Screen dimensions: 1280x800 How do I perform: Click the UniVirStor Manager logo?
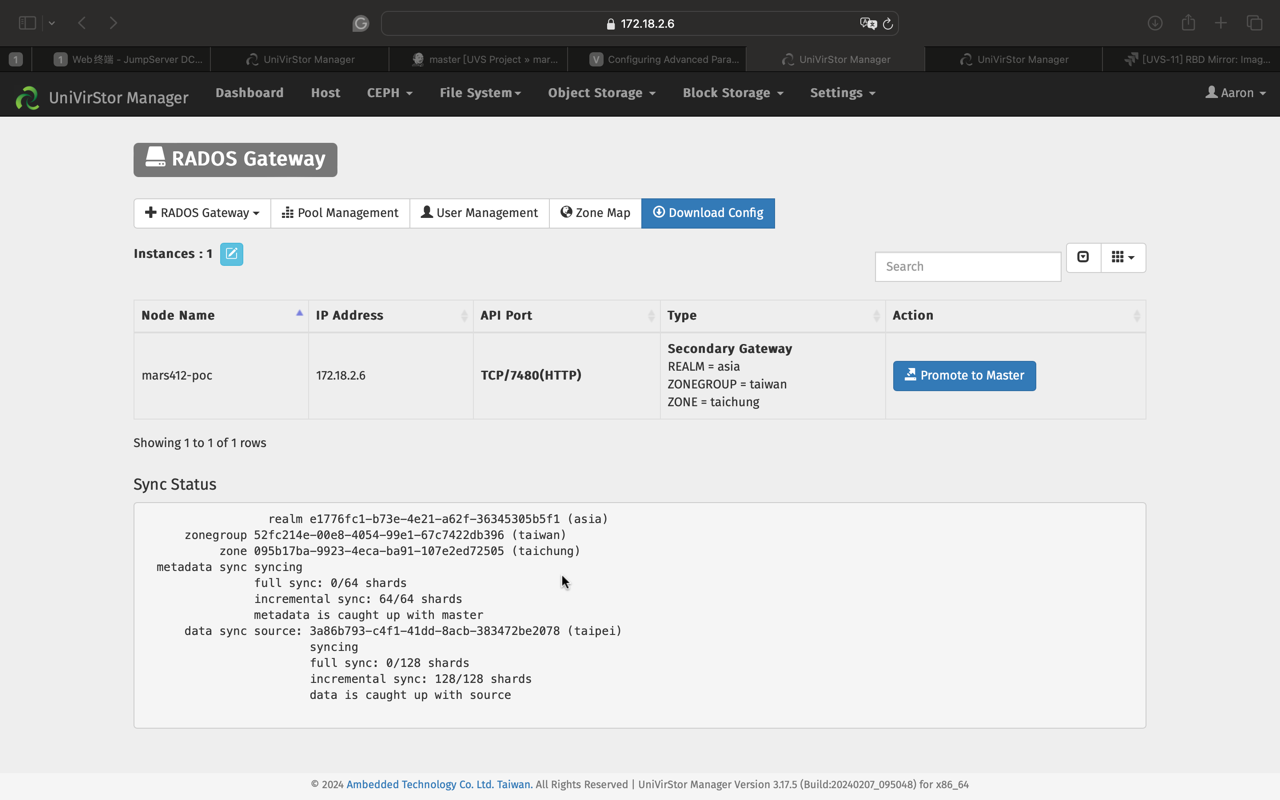[28, 96]
